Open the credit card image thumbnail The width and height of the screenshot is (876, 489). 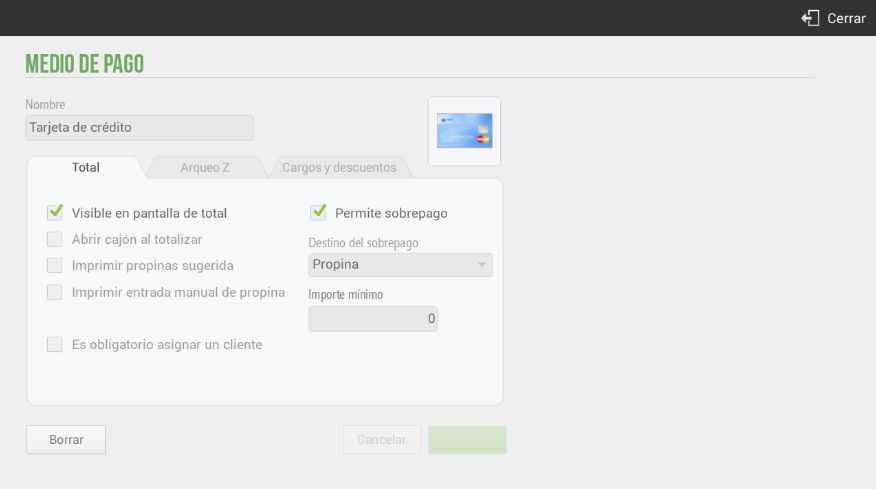[x=464, y=131]
